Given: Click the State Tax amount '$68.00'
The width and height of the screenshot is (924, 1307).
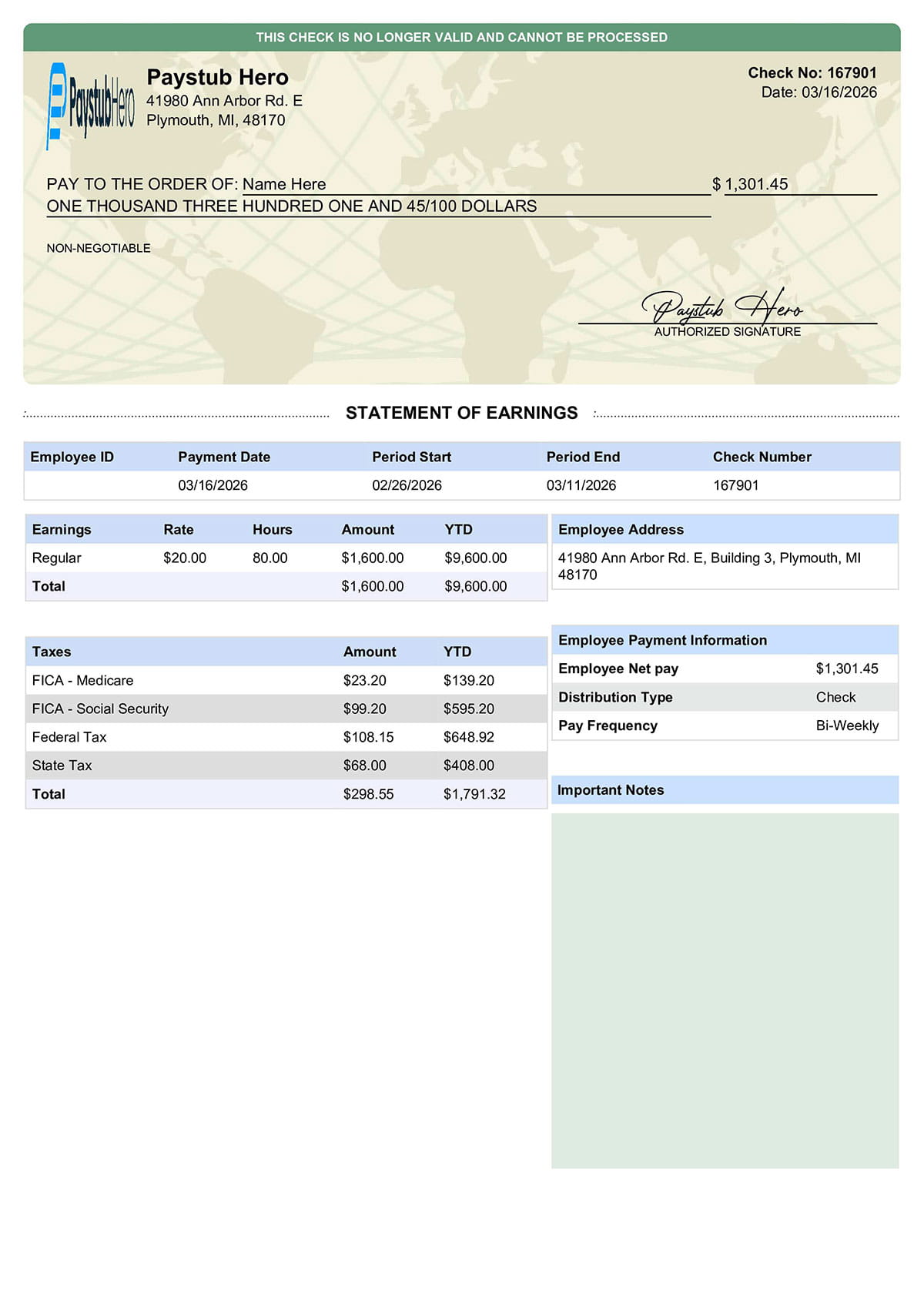Looking at the screenshot, I should pyautogui.click(x=365, y=766).
